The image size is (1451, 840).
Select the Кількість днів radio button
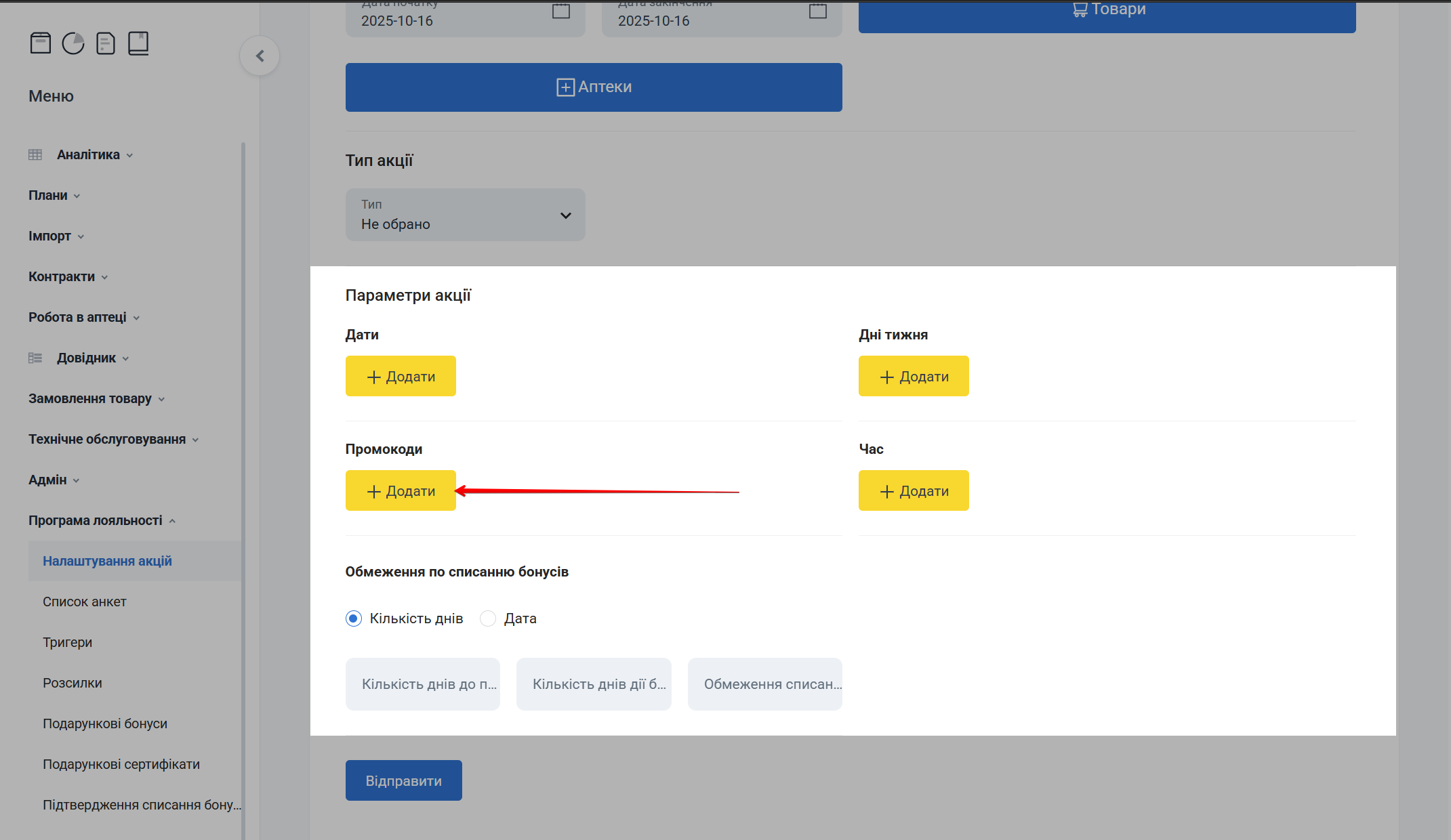(354, 618)
